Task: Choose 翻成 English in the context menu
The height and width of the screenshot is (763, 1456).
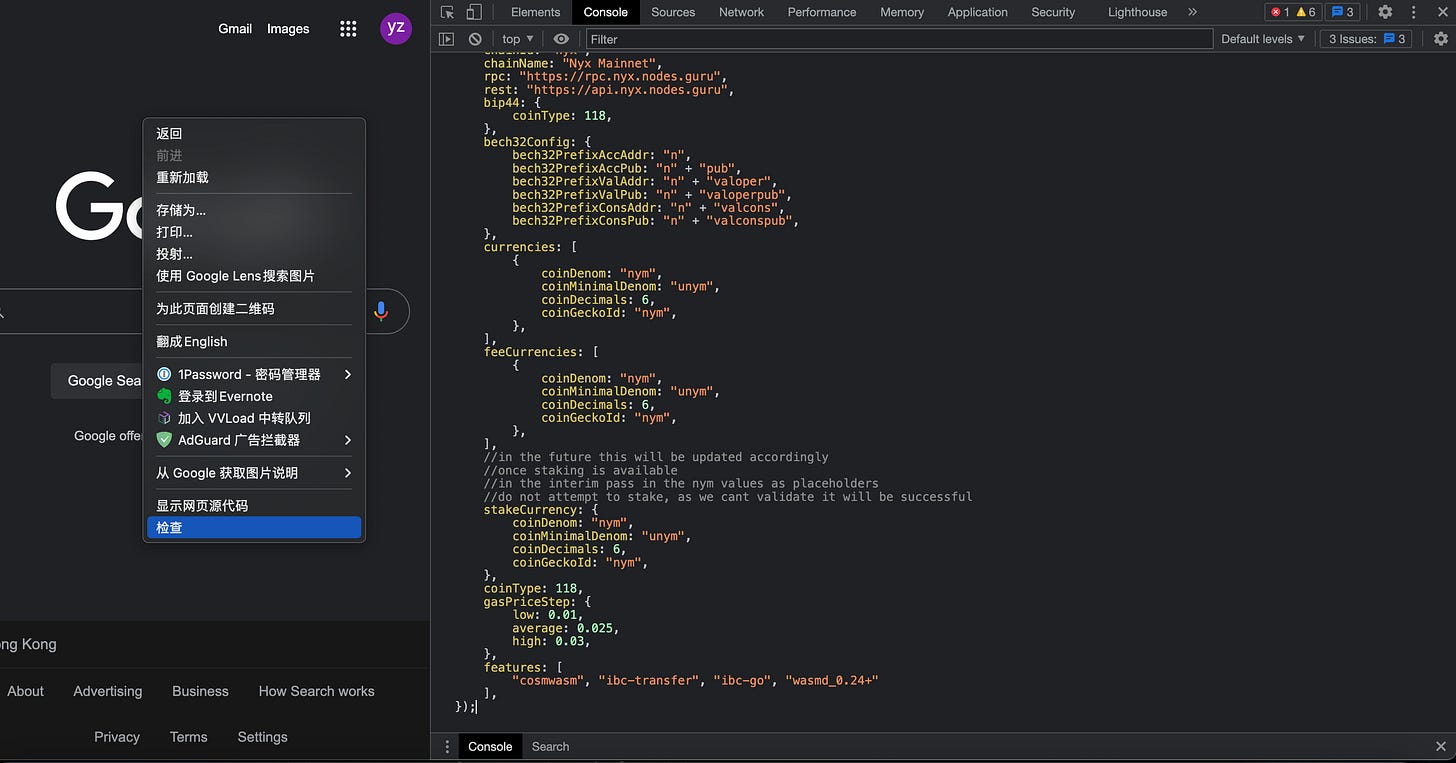Action: [x=253, y=342]
